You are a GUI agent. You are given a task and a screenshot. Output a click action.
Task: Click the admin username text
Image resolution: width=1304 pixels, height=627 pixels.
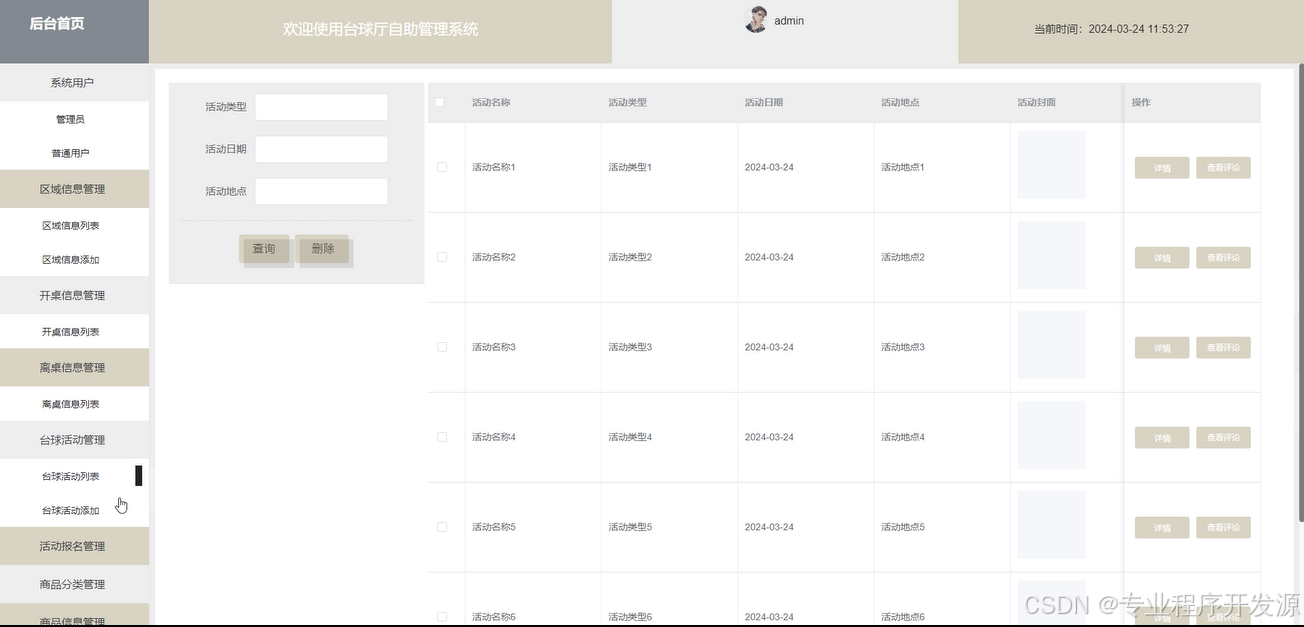[789, 20]
